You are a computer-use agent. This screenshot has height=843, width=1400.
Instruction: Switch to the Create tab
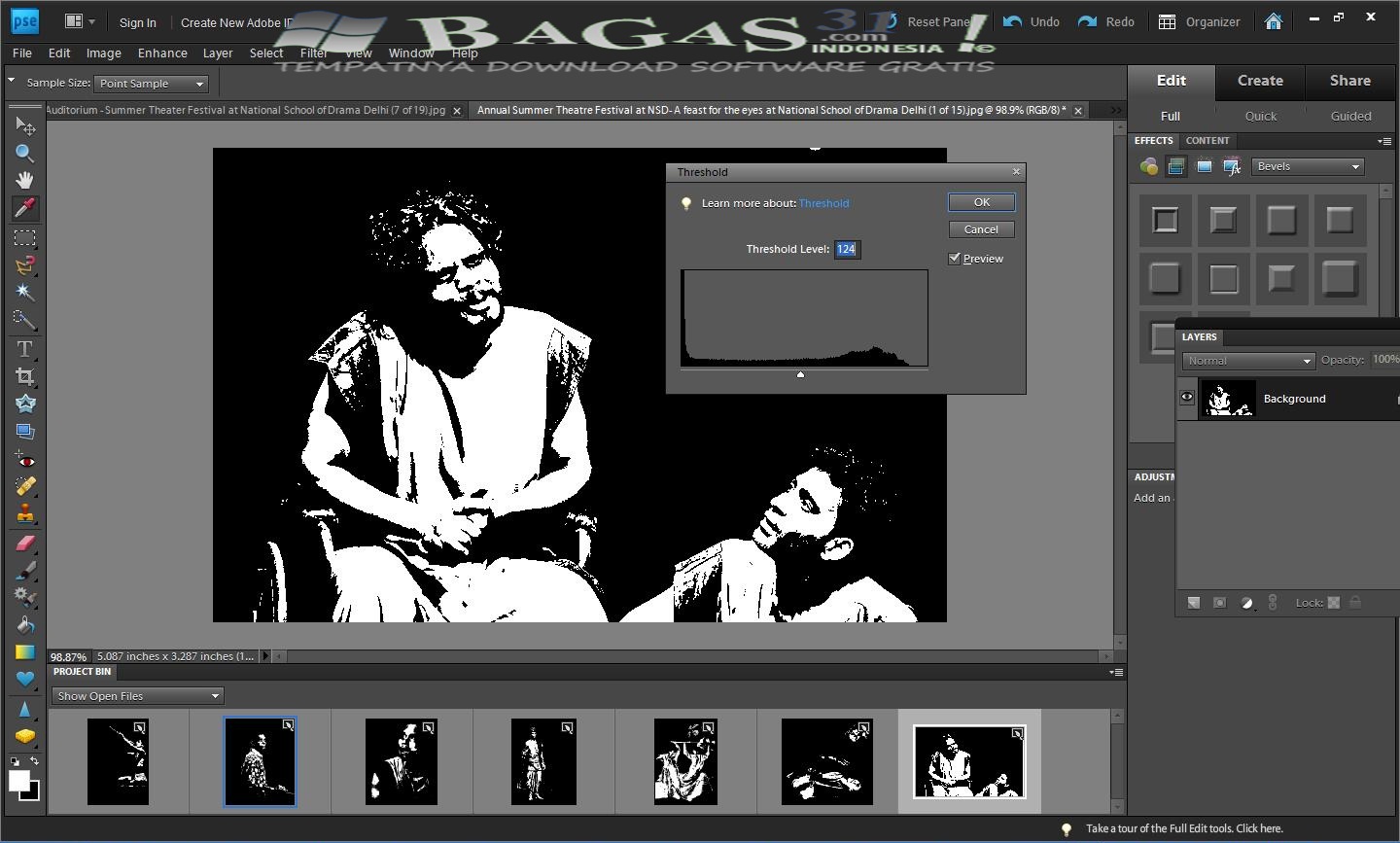tap(1260, 81)
